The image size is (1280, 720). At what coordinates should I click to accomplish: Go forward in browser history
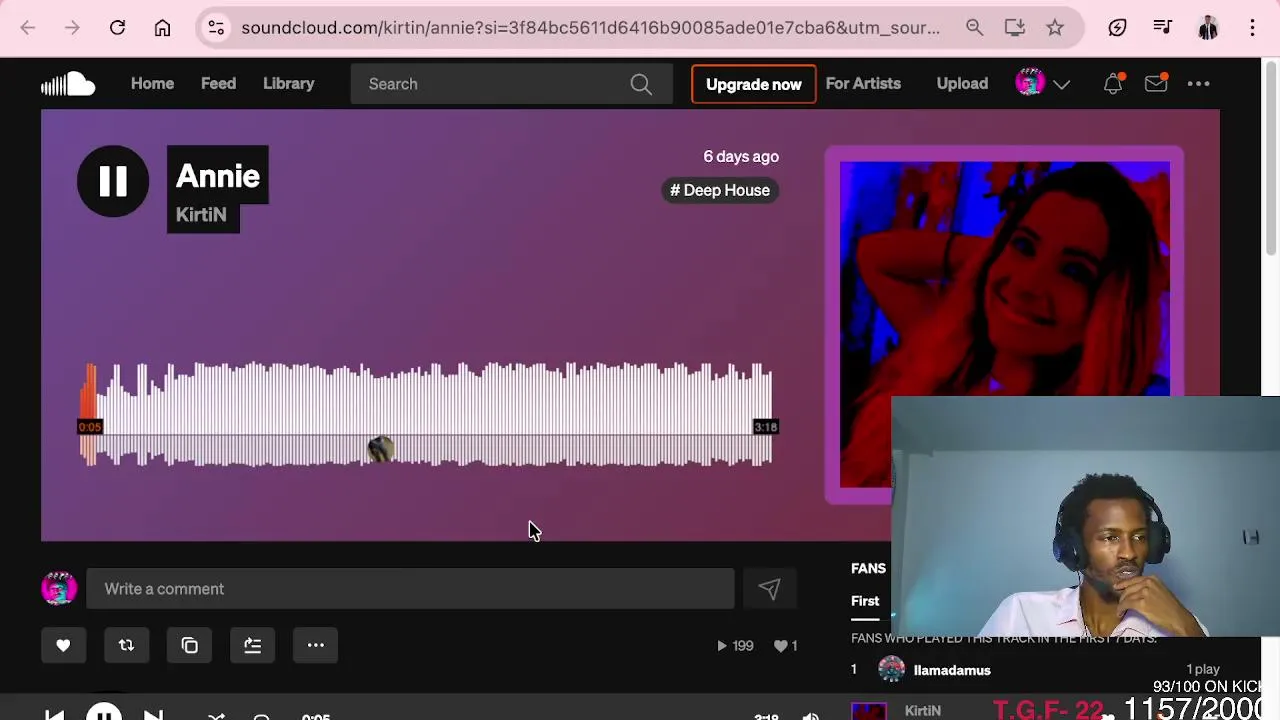(x=72, y=28)
